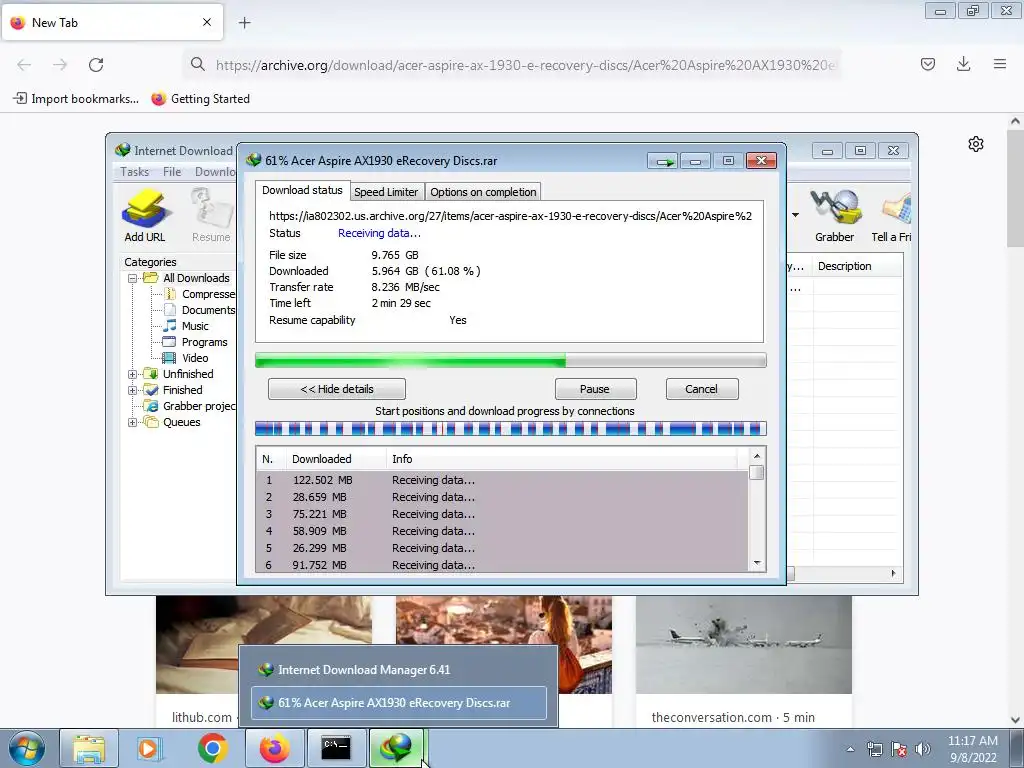Switch to the Download status tab
Image resolution: width=1024 pixels, height=768 pixels.
tap(302, 191)
